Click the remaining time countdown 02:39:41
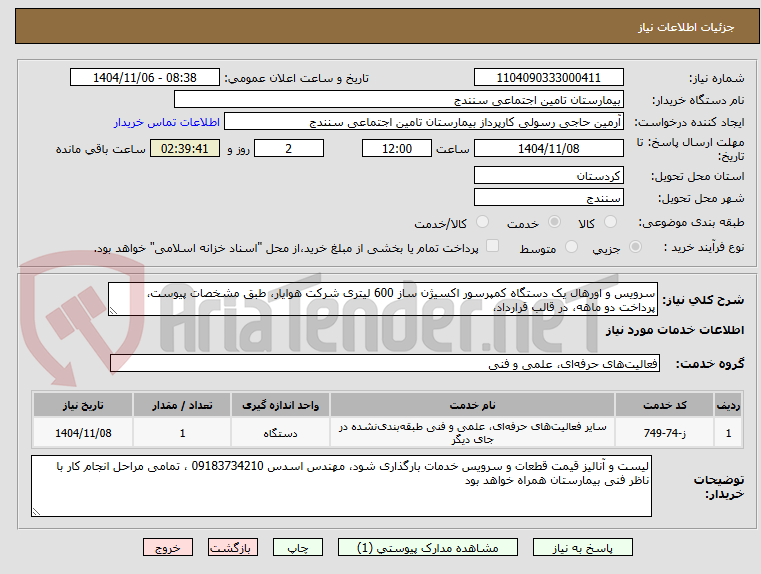The image size is (761, 574). coord(184,148)
